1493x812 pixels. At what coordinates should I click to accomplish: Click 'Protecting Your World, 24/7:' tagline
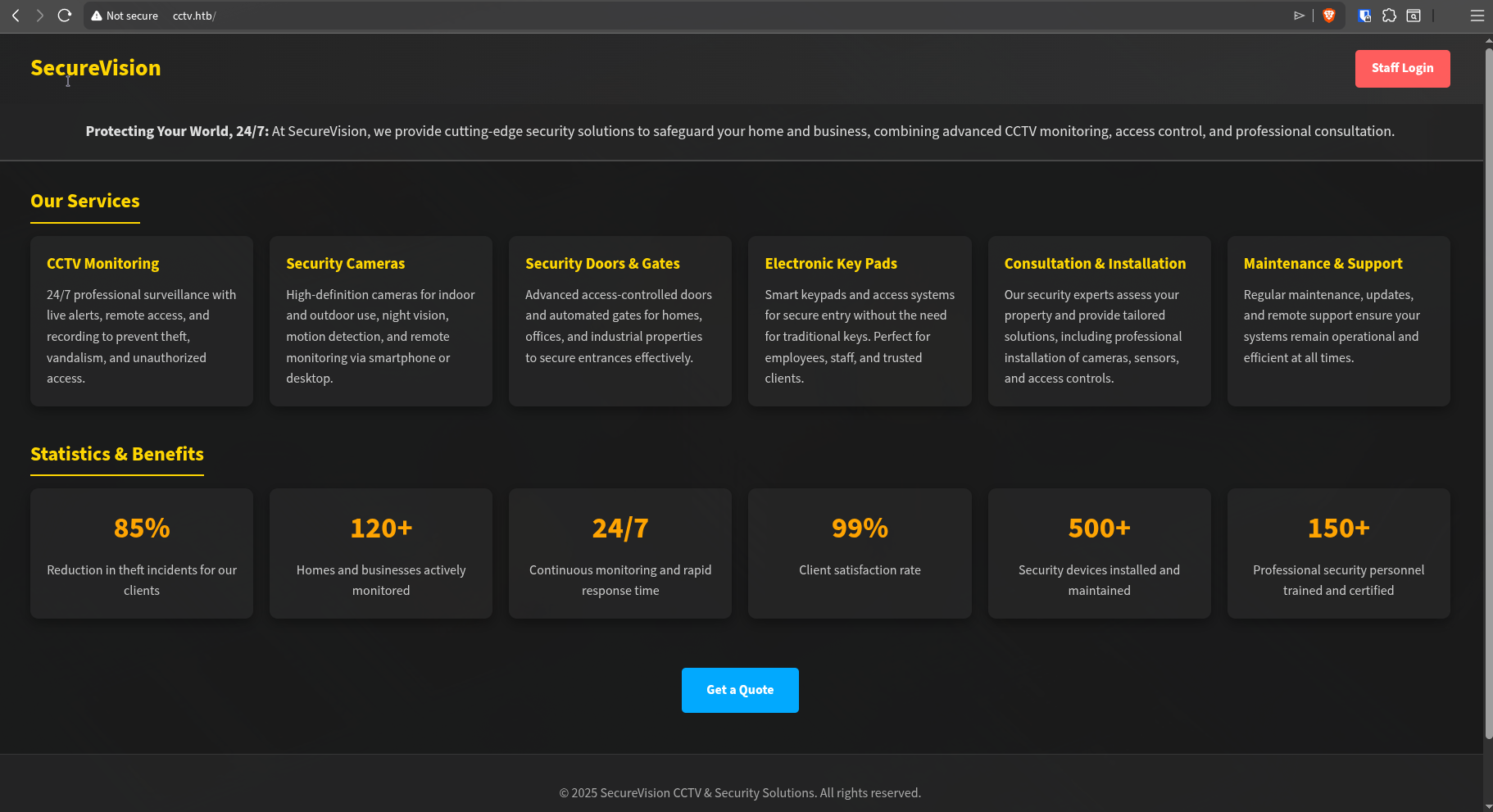[177, 131]
